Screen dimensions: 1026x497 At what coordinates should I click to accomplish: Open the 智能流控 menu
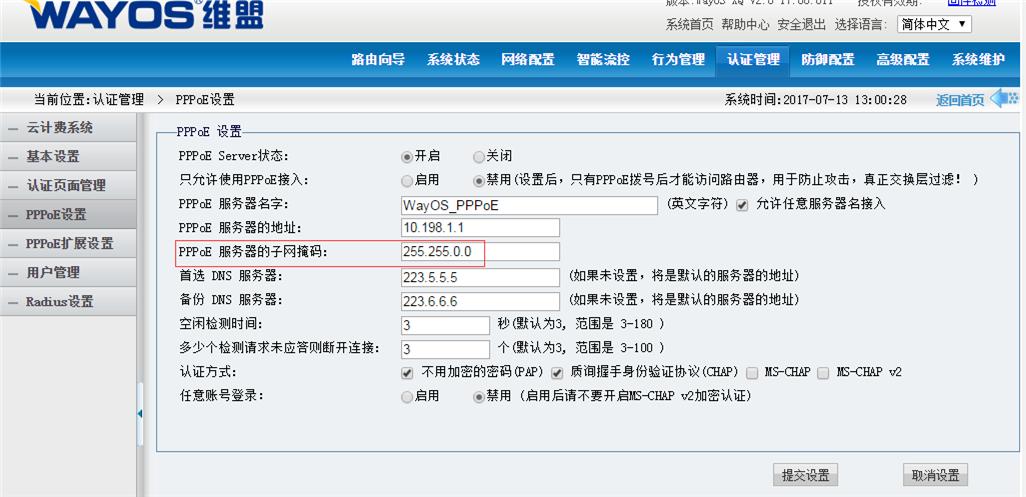pyautogui.click(x=603, y=59)
